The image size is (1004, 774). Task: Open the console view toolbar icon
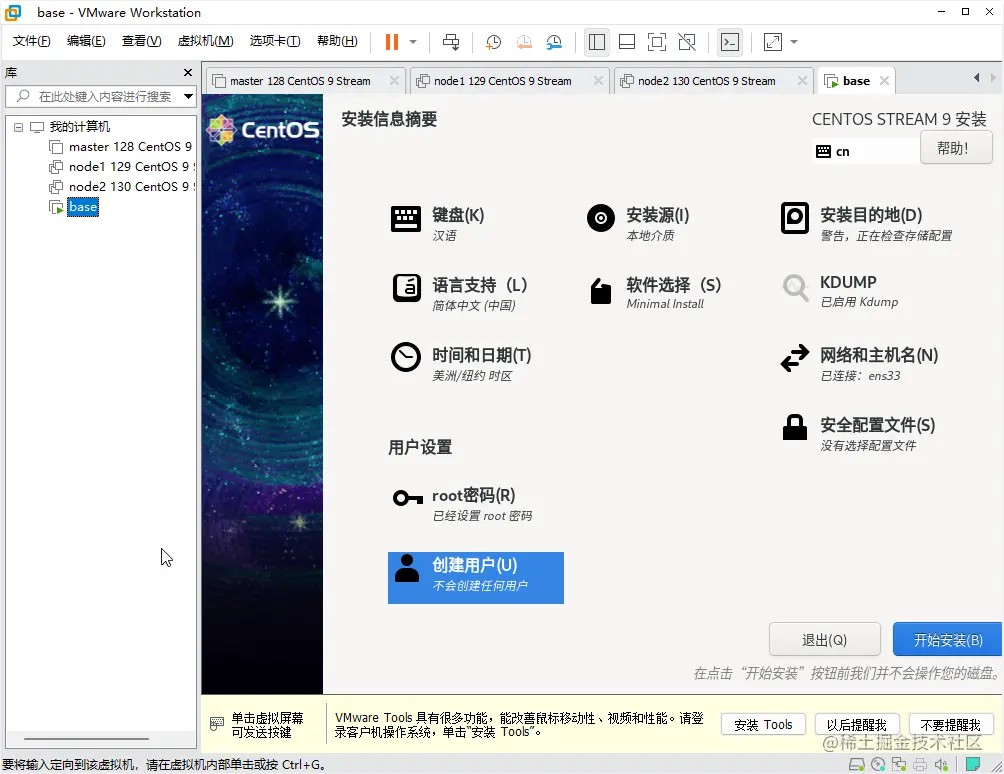[730, 42]
